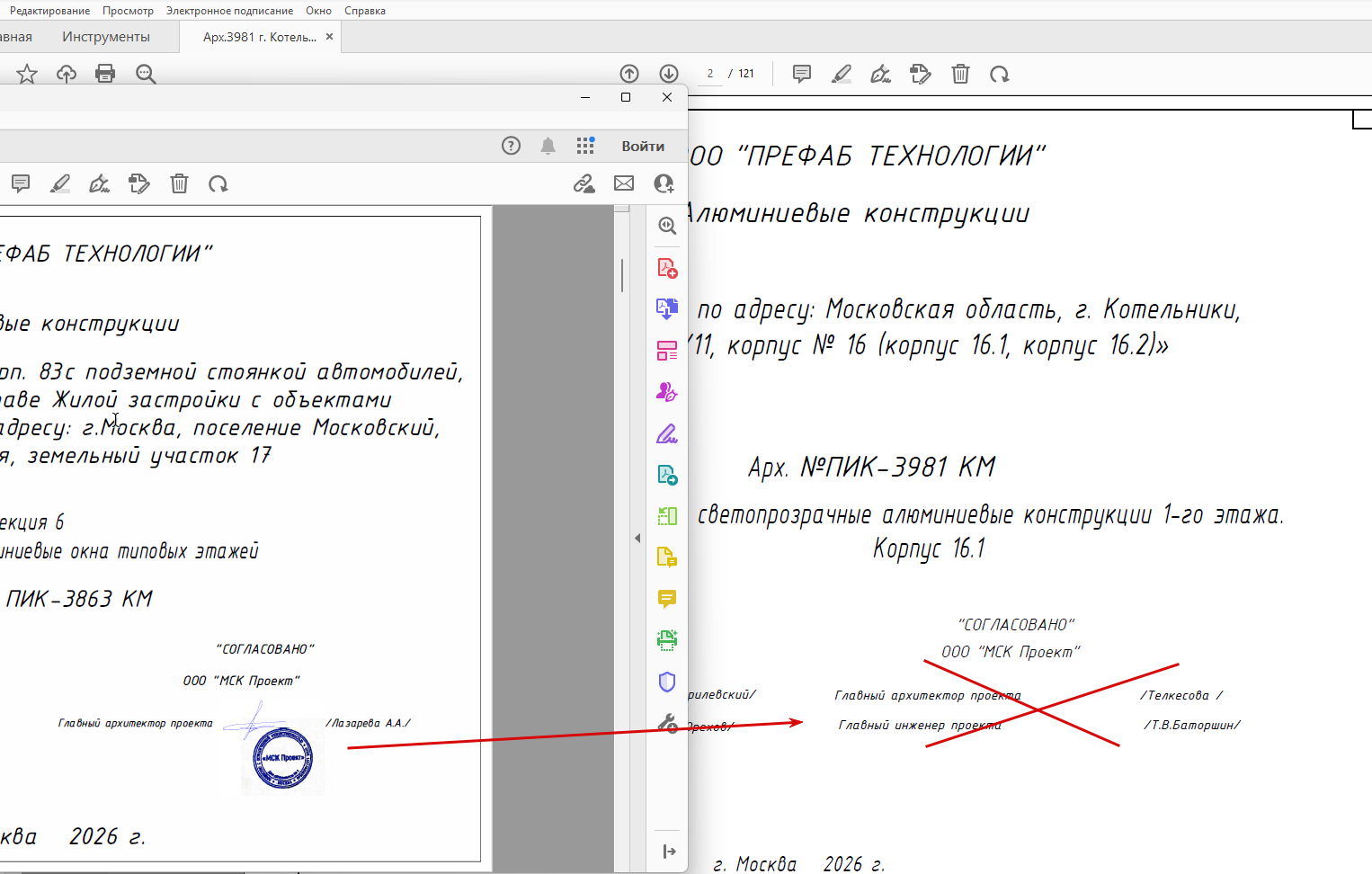This screenshot has width=1372, height=874.
Task: Open the Инструменты tab
Action: pyautogui.click(x=106, y=37)
